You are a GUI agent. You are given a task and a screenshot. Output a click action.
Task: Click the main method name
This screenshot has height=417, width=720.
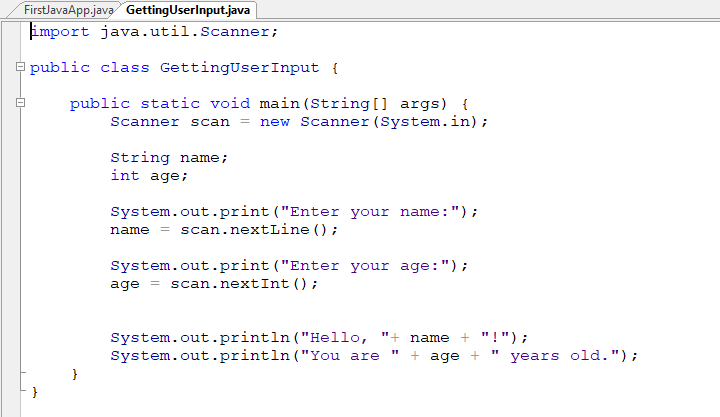coord(280,104)
